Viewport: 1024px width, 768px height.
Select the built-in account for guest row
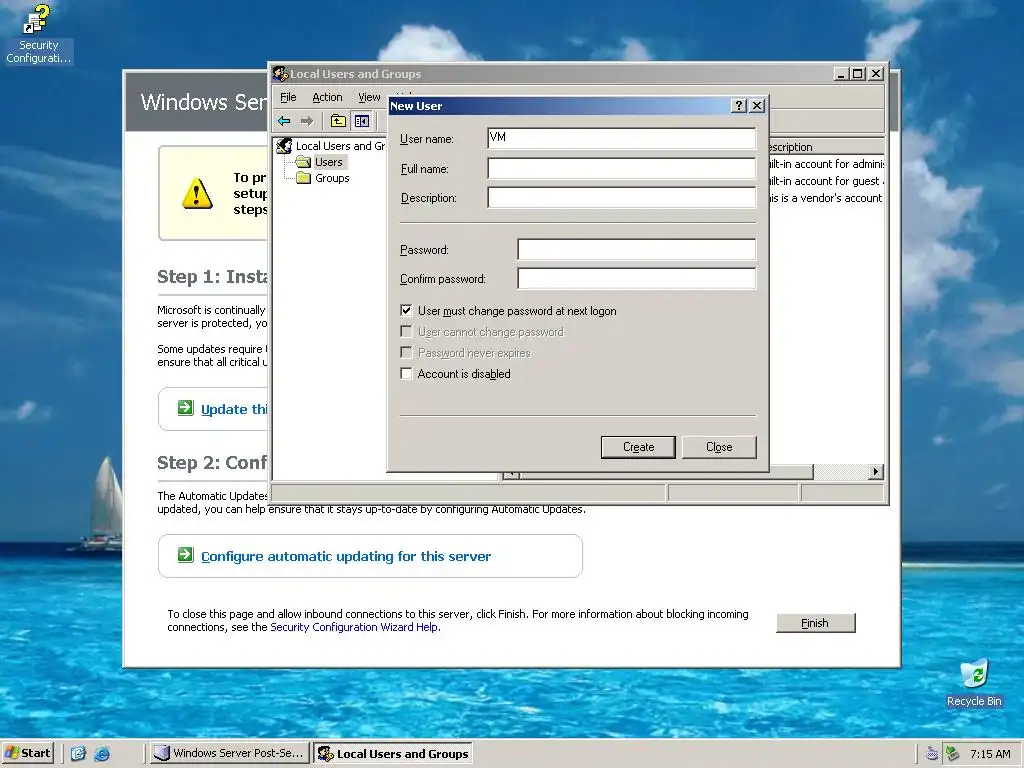826,181
